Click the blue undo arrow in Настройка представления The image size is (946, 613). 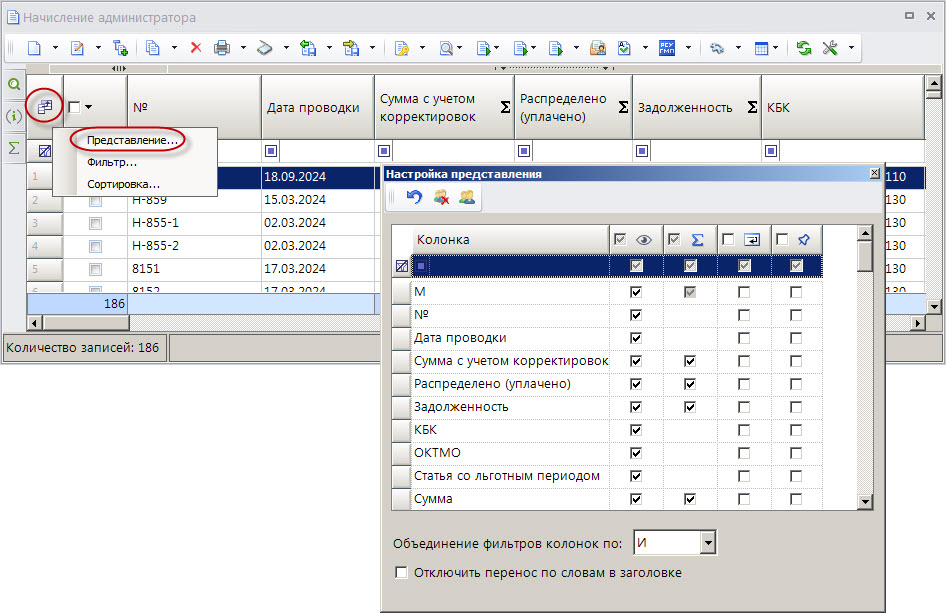point(414,197)
